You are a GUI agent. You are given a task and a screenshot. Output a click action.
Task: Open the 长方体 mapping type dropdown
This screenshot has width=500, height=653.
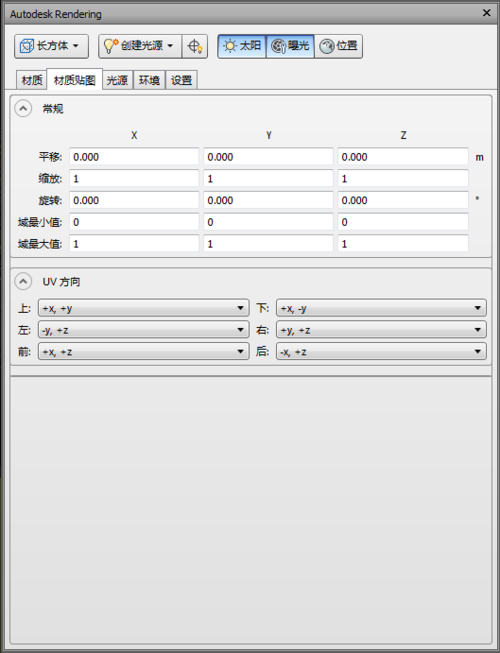pyautogui.click(x=51, y=46)
